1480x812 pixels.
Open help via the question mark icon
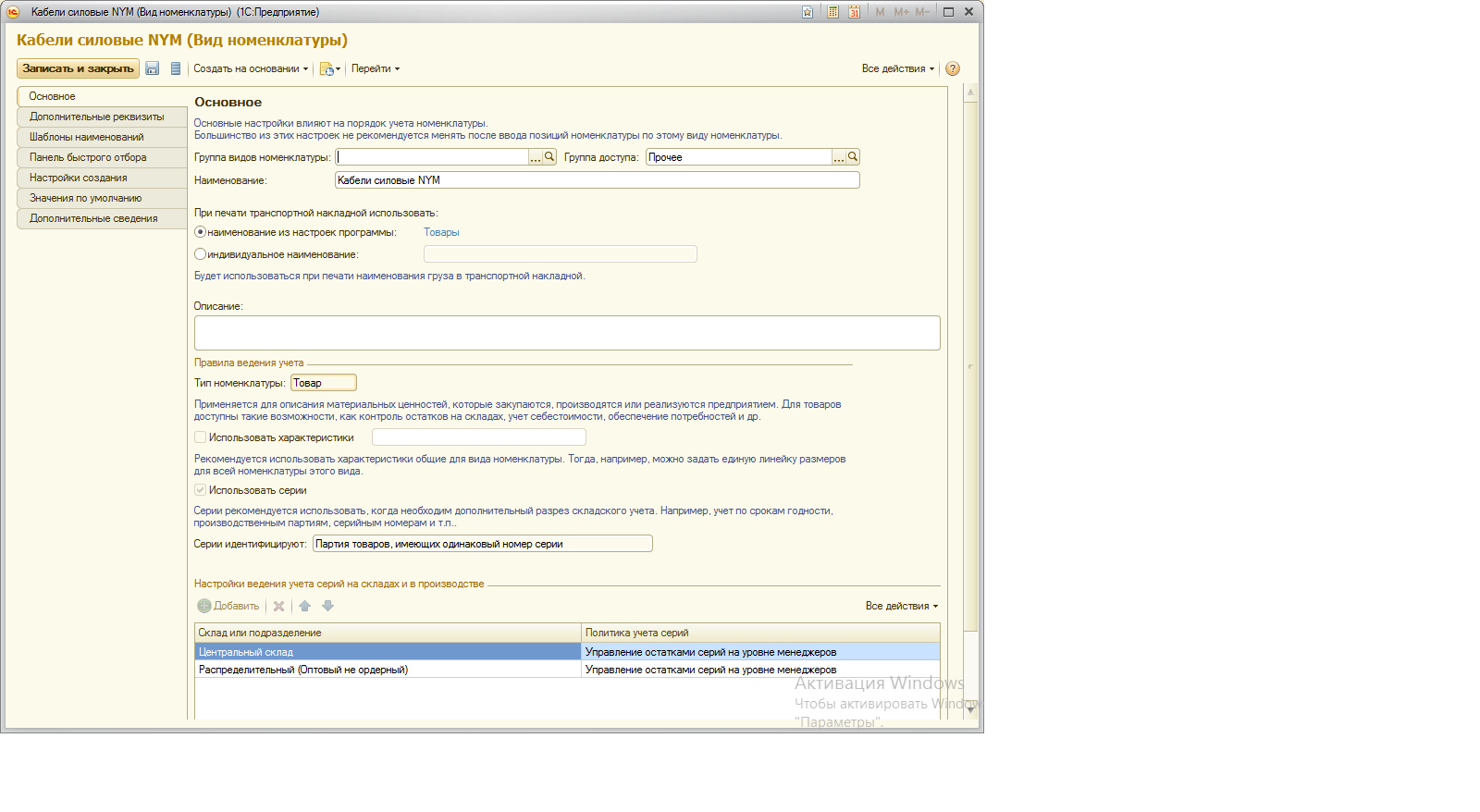(953, 68)
